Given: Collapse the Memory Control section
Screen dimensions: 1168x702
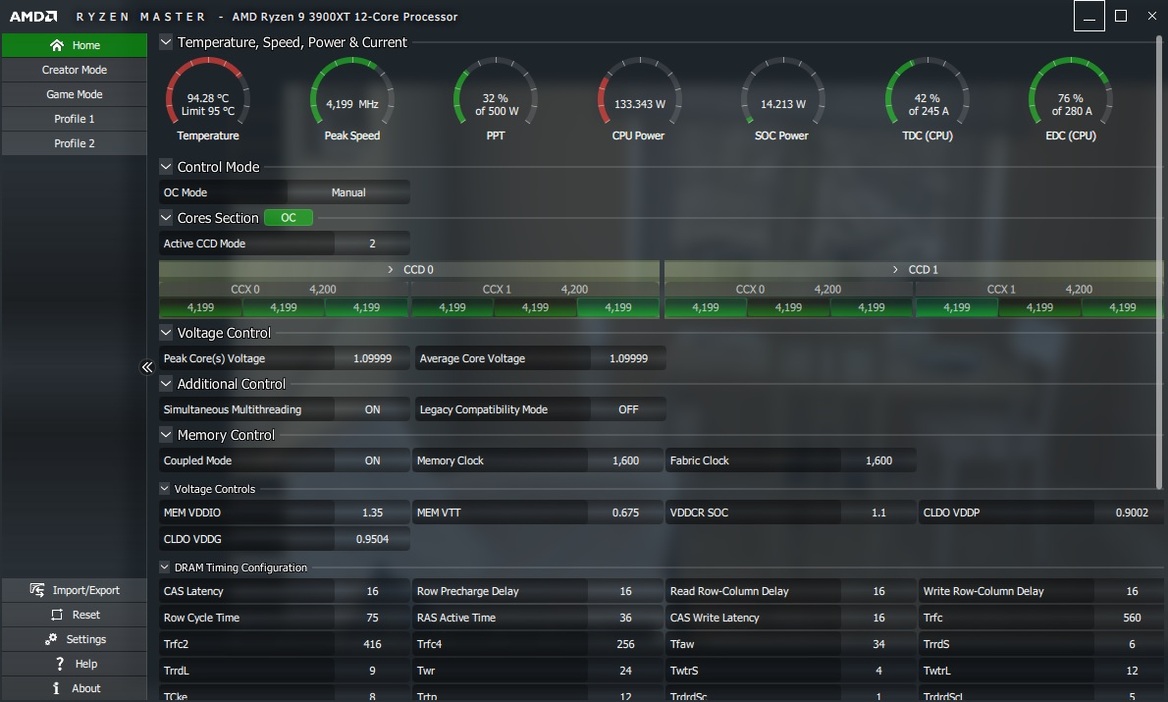Looking at the screenshot, I should 165,434.
